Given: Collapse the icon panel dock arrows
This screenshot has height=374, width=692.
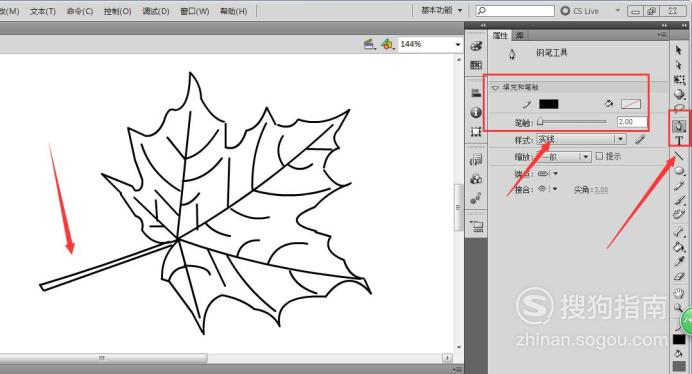Looking at the screenshot, I should [x=483, y=25].
